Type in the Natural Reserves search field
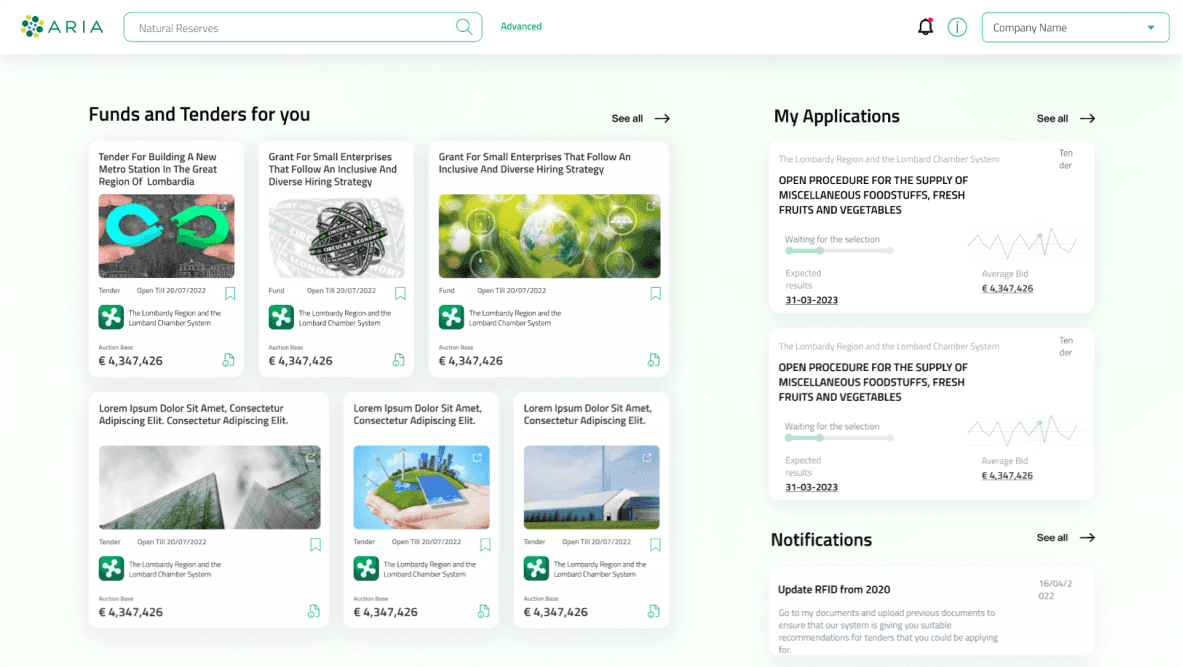 pos(290,28)
